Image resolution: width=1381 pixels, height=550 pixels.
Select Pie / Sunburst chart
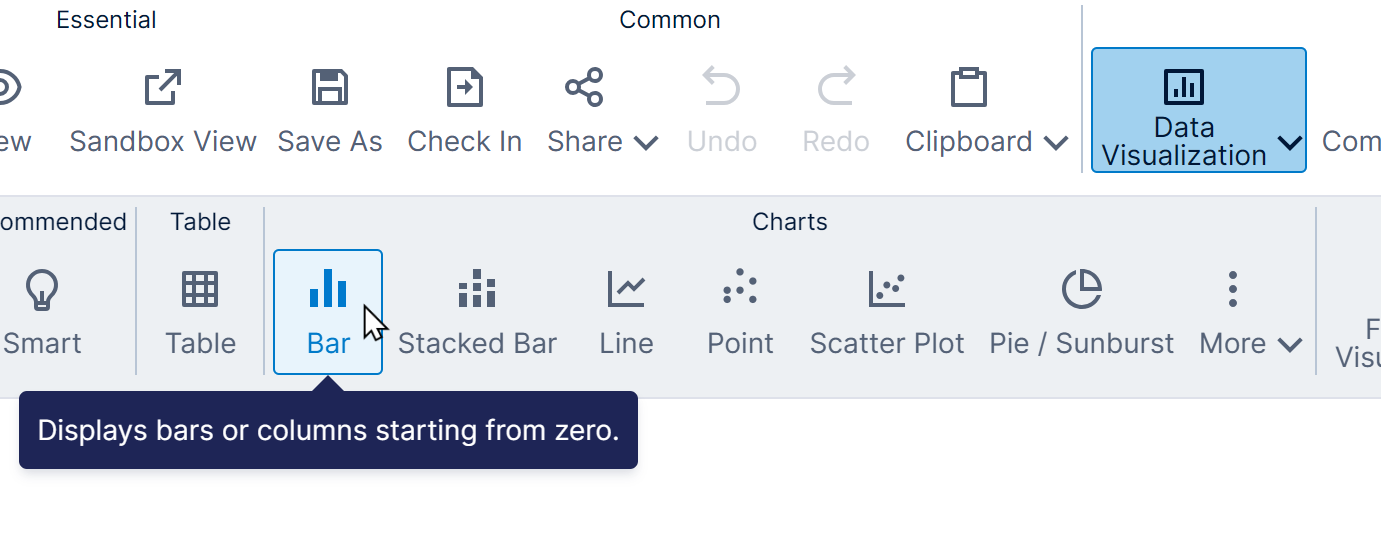click(x=1081, y=311)
